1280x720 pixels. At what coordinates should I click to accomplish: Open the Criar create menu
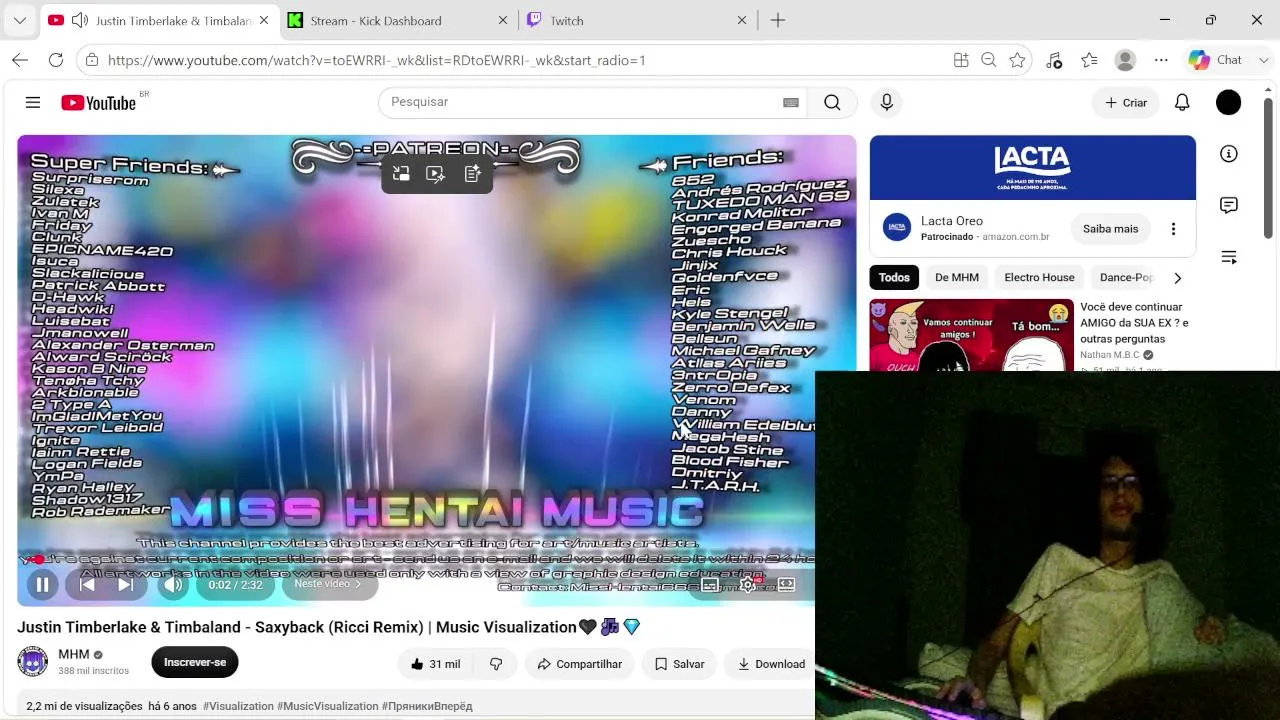[1126, 102]
